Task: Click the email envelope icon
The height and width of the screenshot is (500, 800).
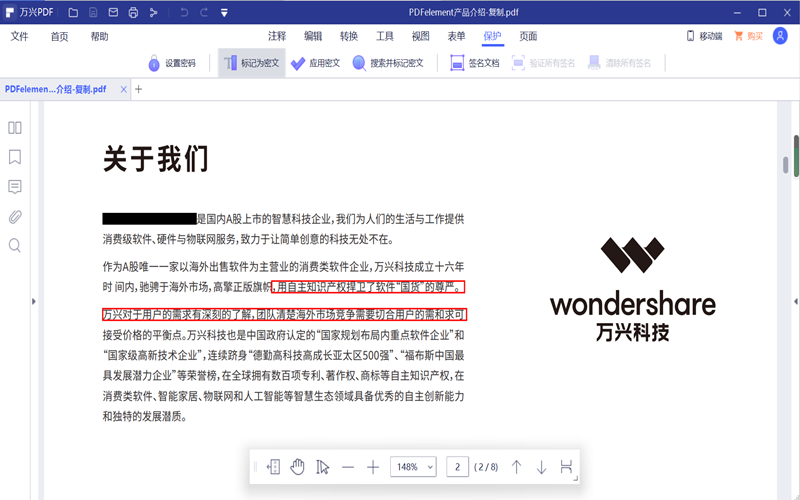Action: (111, 13)
